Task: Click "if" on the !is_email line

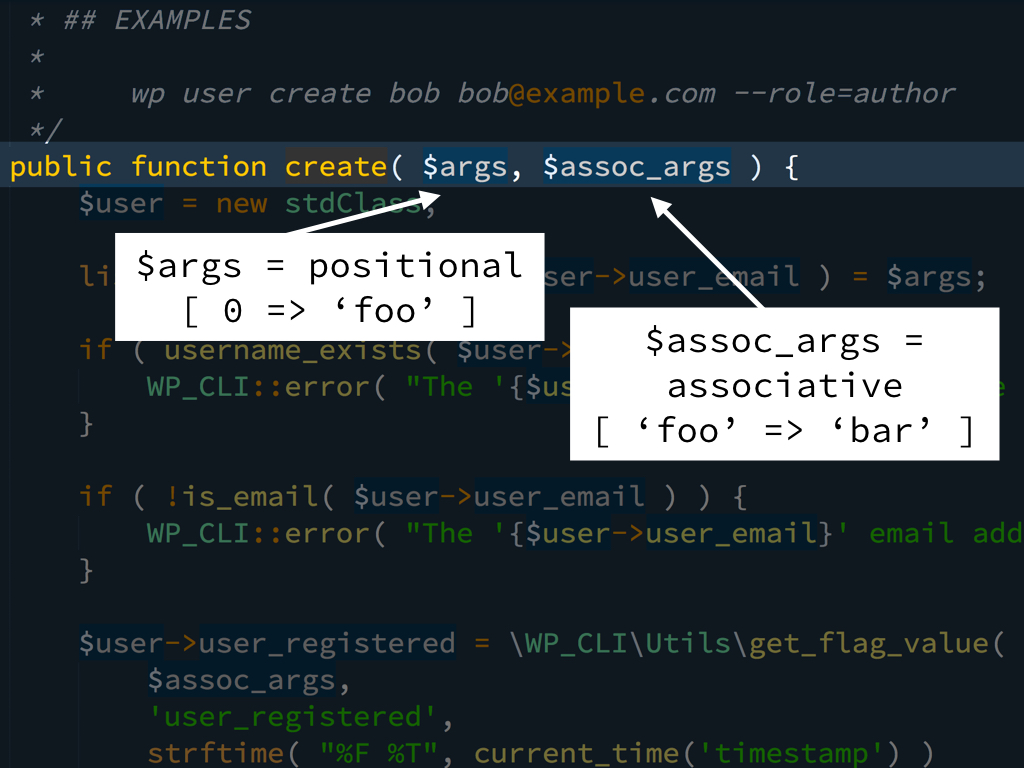Action: 95,496
